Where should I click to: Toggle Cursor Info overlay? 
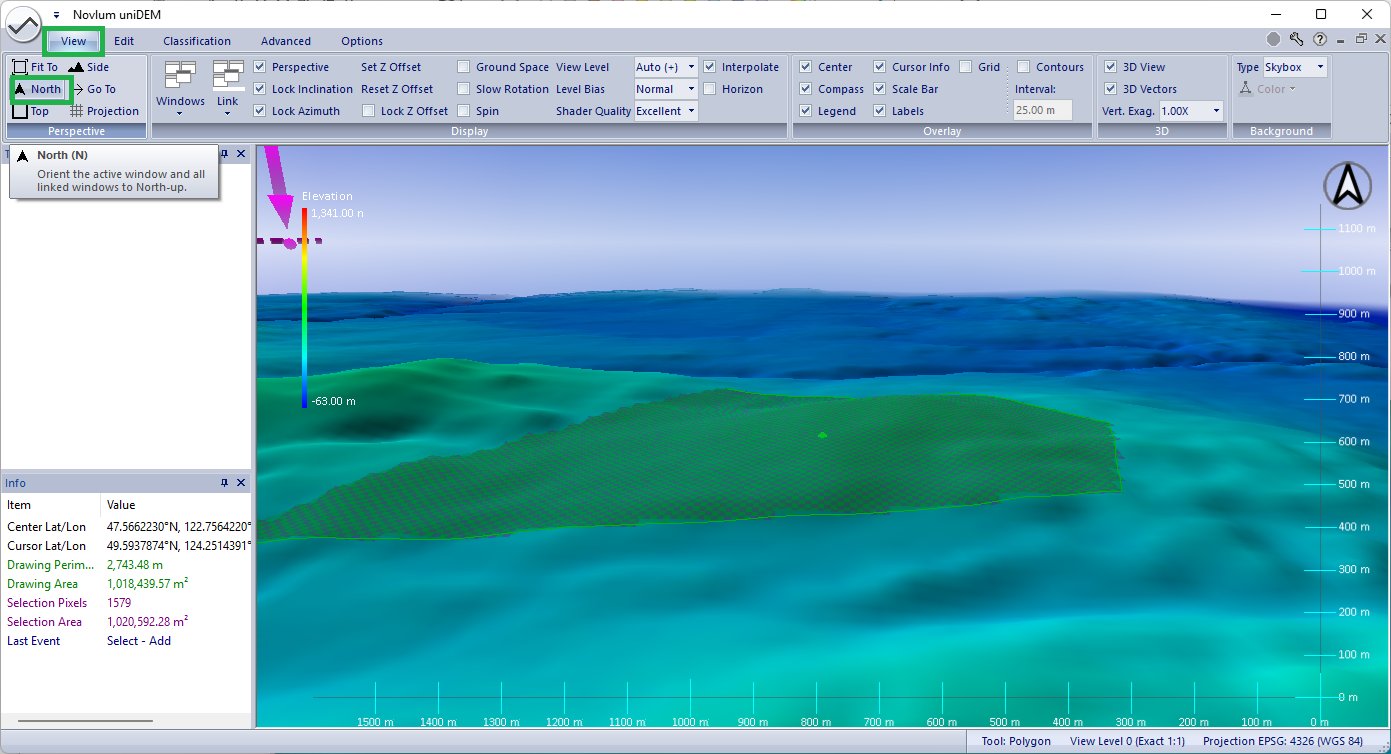pos(880,67)
